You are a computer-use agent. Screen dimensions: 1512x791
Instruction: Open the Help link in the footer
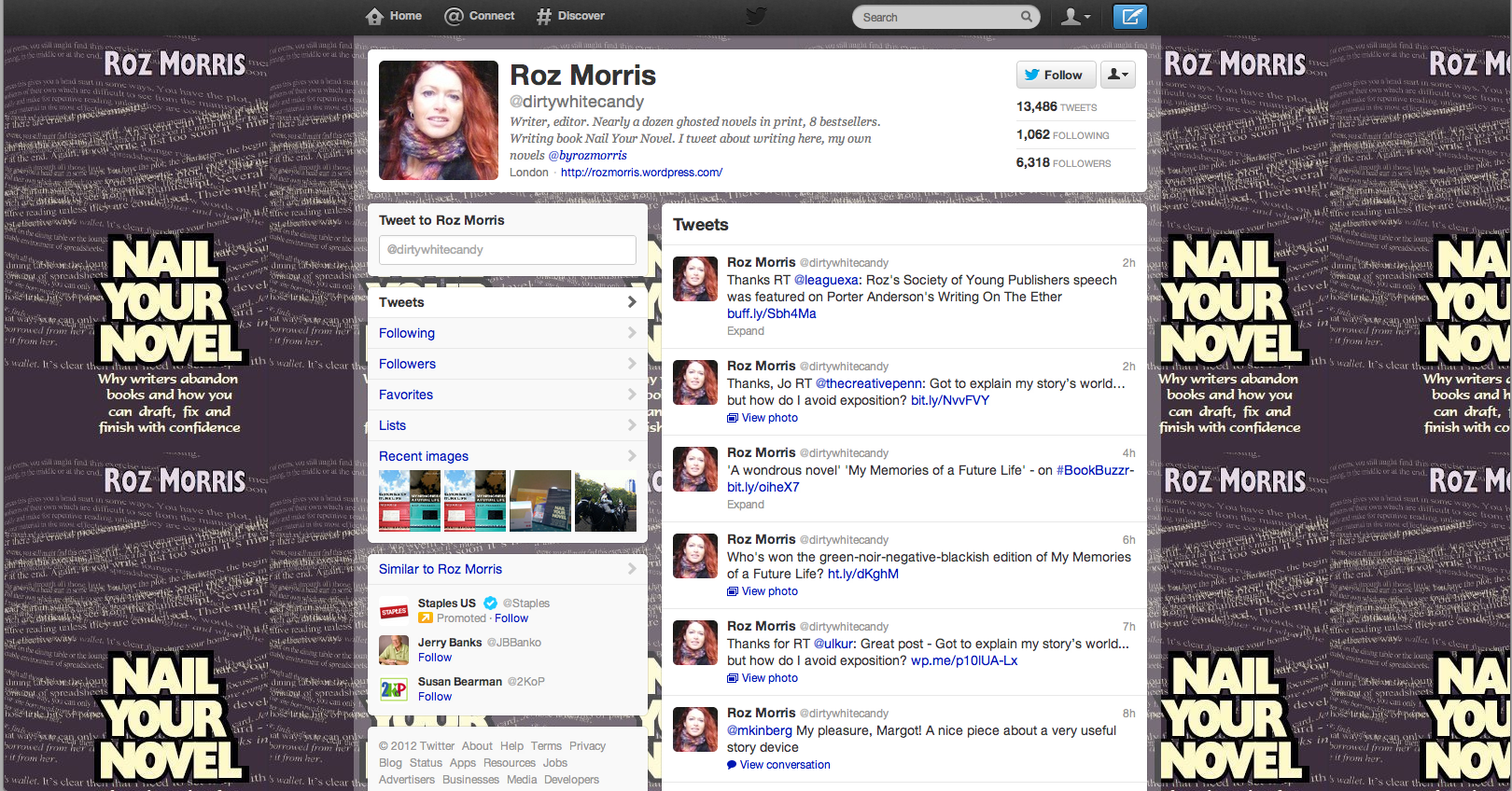pos(511,746)
